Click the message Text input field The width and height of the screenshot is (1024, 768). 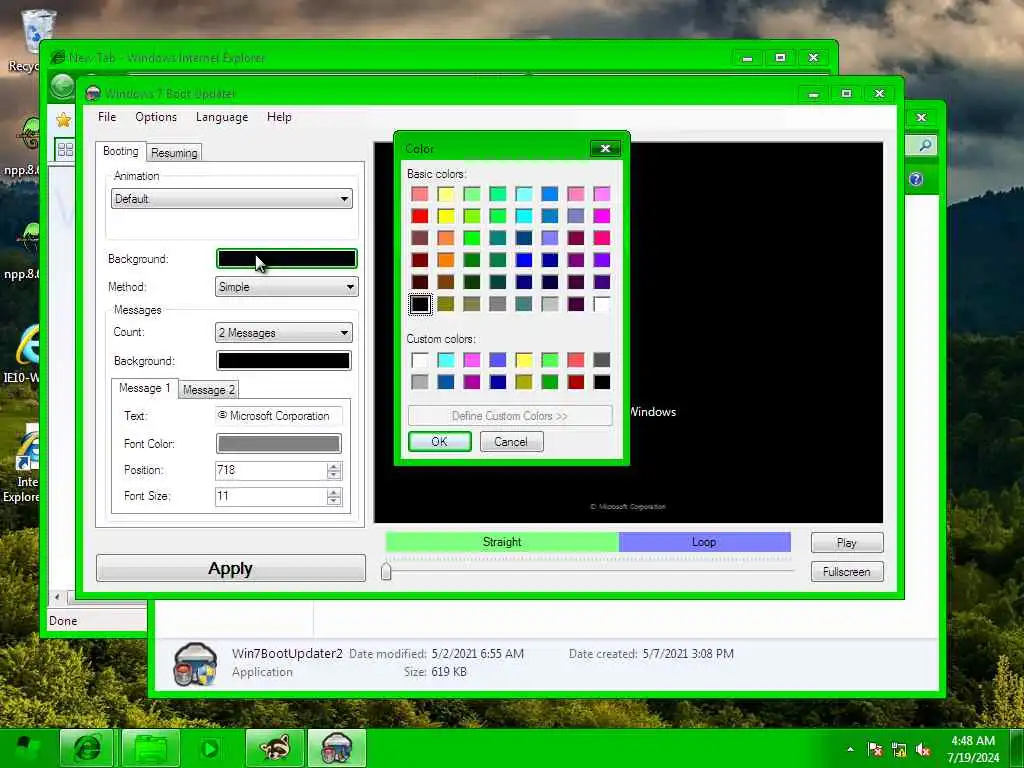279,416
